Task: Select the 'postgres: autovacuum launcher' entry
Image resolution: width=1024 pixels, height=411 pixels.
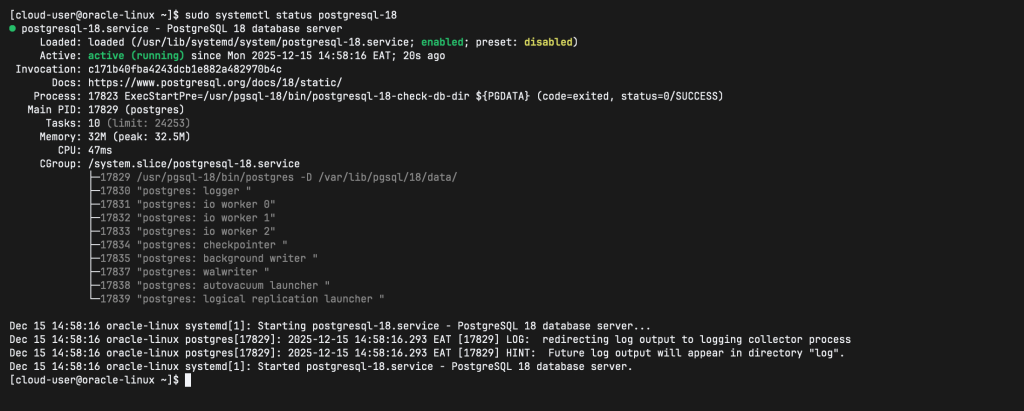Action: tap(215, 285)
